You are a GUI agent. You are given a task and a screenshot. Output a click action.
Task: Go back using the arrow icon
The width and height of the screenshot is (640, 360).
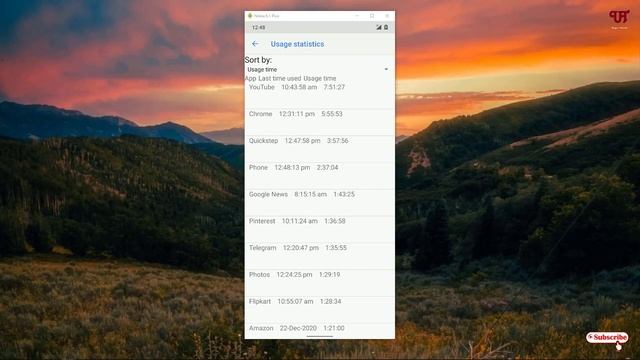click(255, 44)
